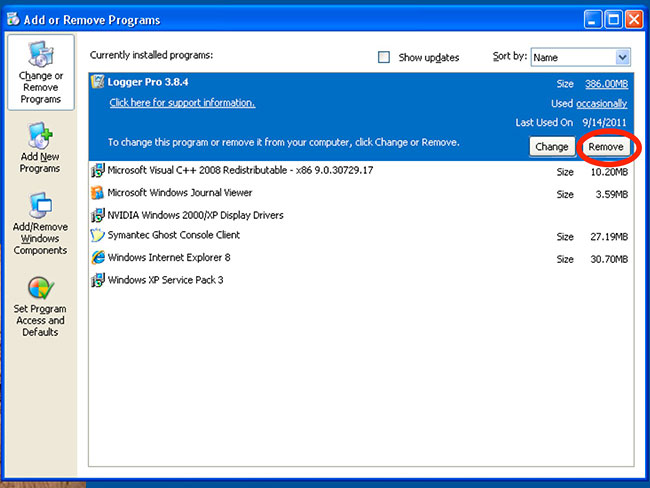Click the Symantec Ghost Console Client icon
Viewport: 650px width, 488px height.
97,235
